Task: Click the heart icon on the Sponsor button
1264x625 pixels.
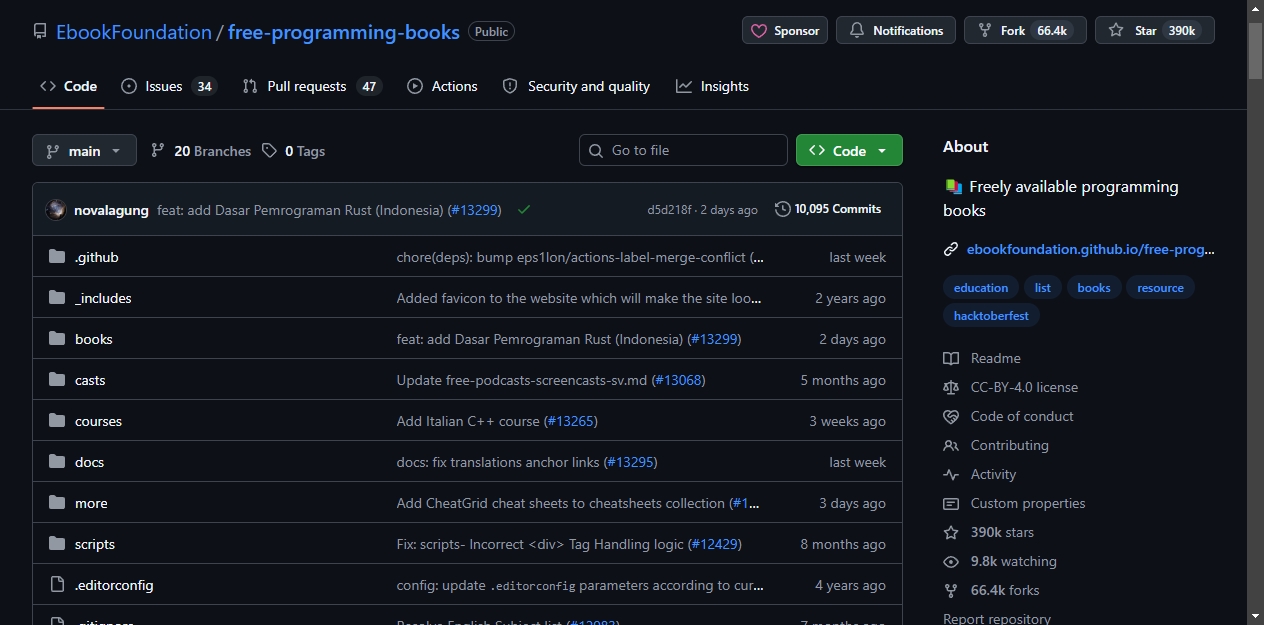Action: tap(759, 31)
